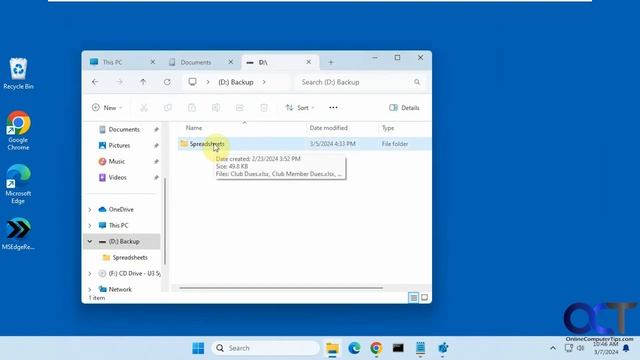Screen dimensions: 640x360
Task: Collapse the (D:) Backup tree node
Action: 90,241
